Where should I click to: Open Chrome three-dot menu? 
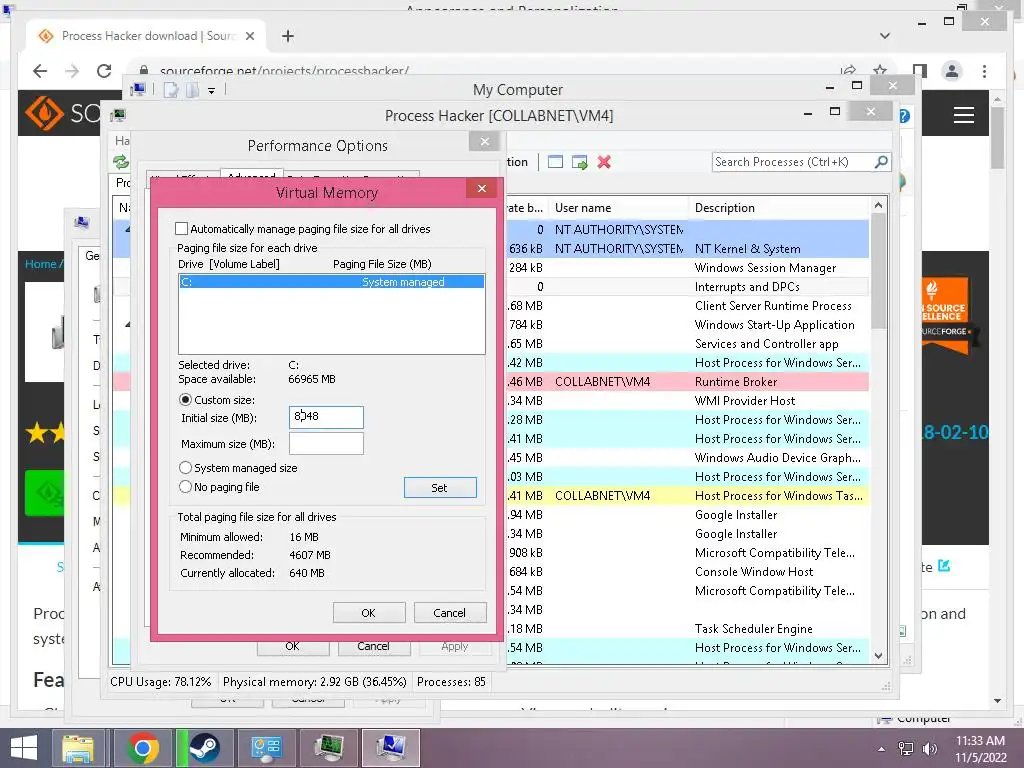click(x=984, y=71)
